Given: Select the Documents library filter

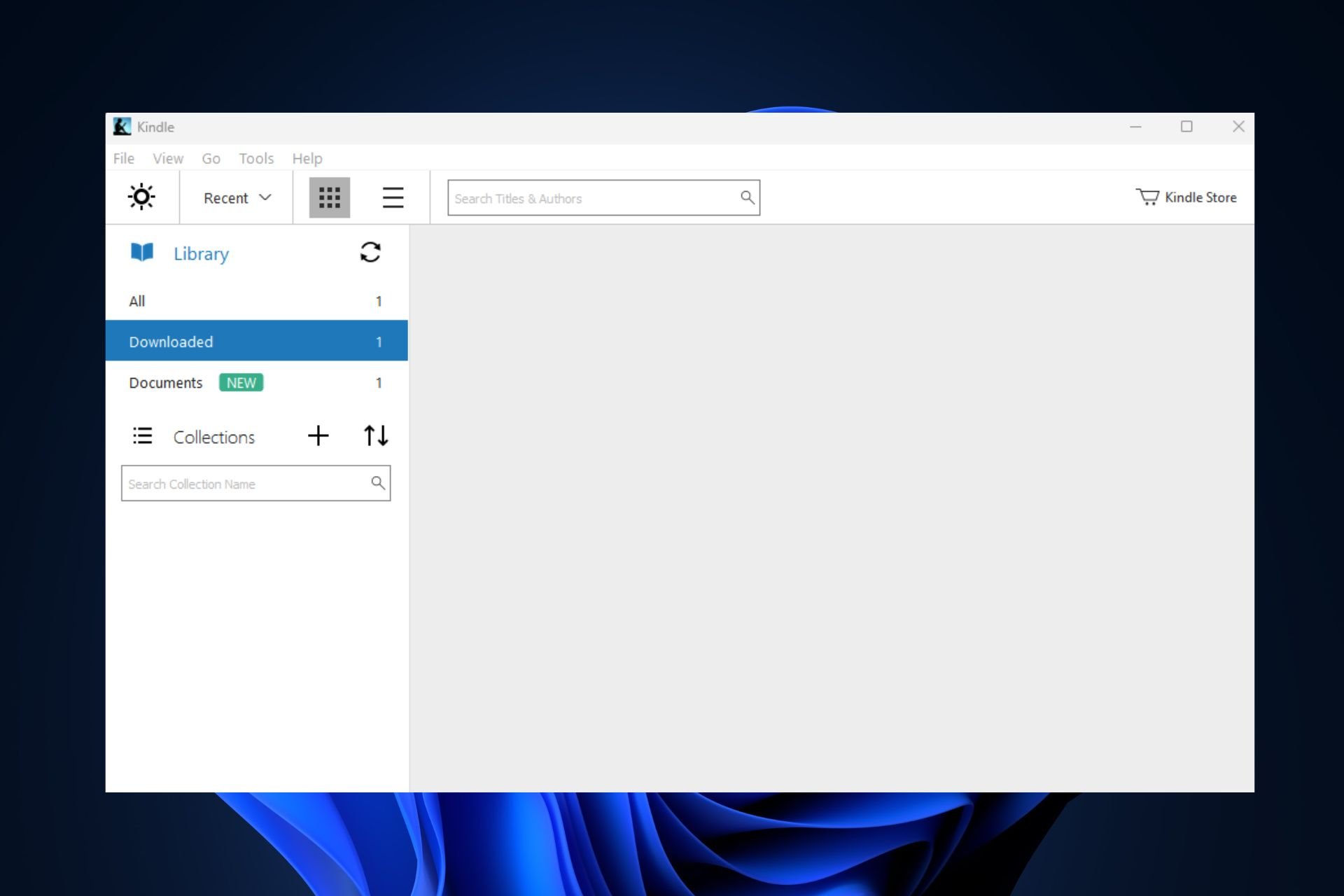Looking at the screenshot, I should point(256,382).
